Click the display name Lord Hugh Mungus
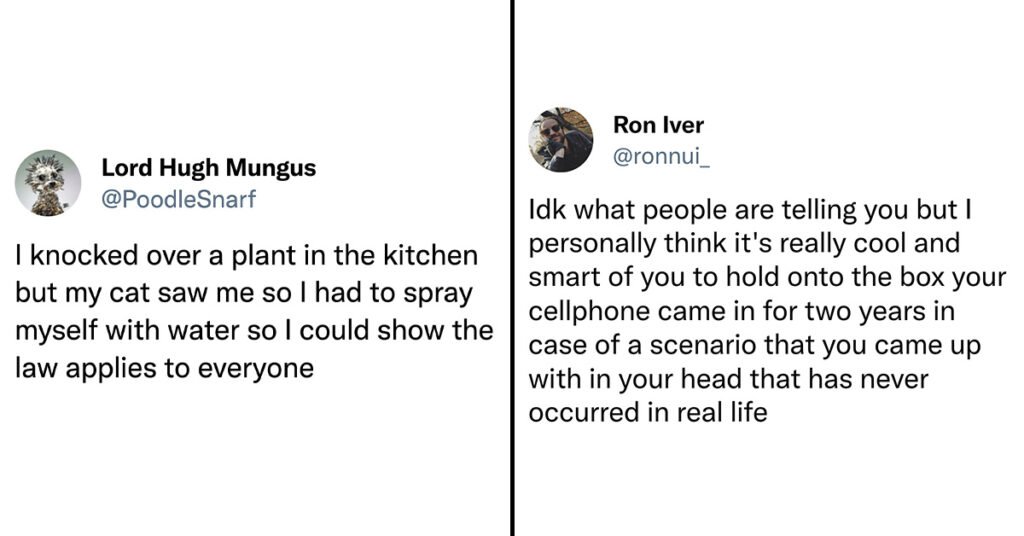Image resolution: width=1024 pixels, height=536 pixels. [208, 168]
